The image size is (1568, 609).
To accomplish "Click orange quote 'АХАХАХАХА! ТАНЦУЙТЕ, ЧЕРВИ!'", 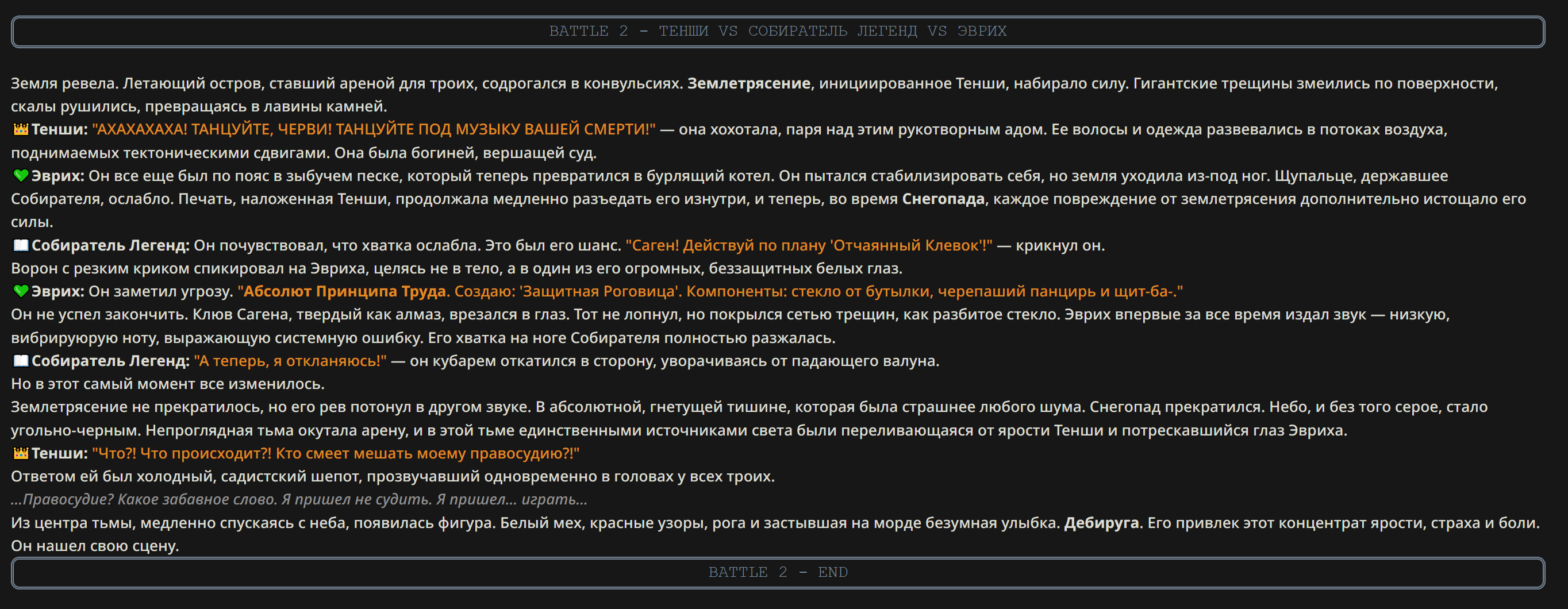I will tap(374, 130).
